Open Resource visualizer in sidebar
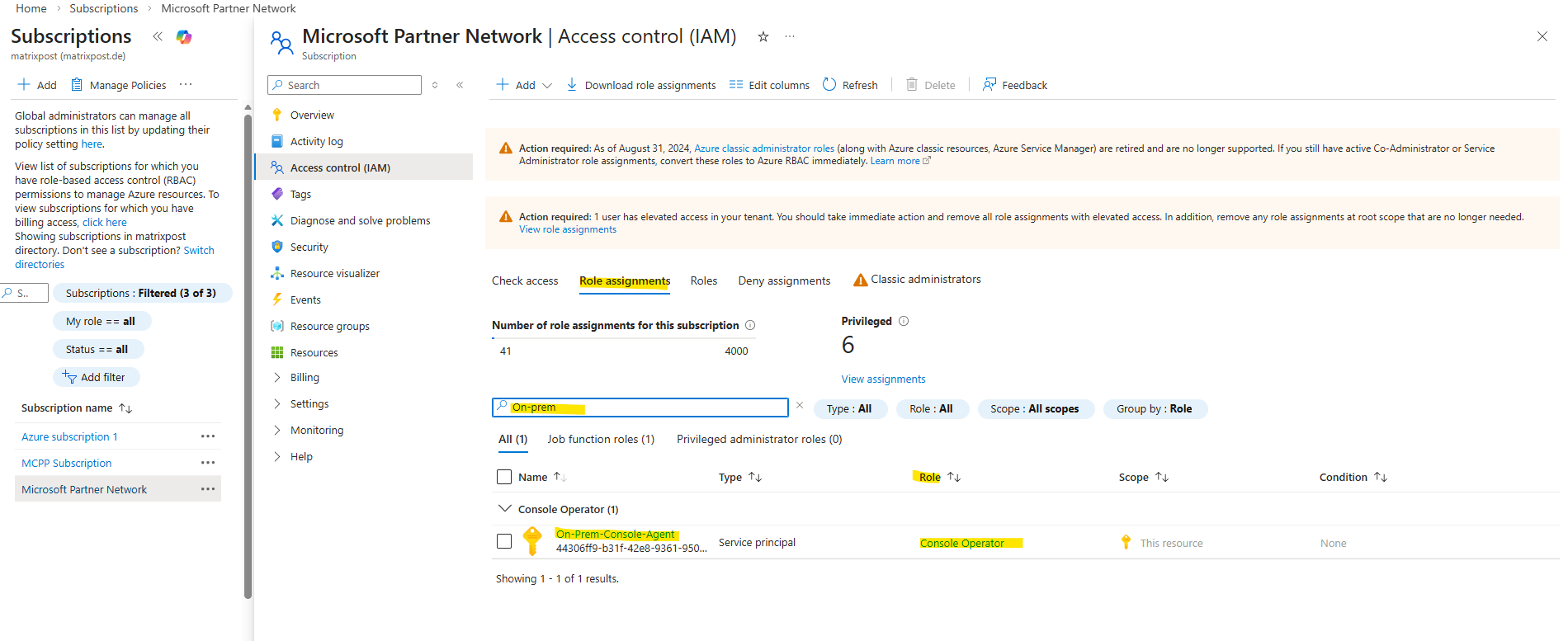The height and width of the screenshot is (641, 1568). [334, 273]
